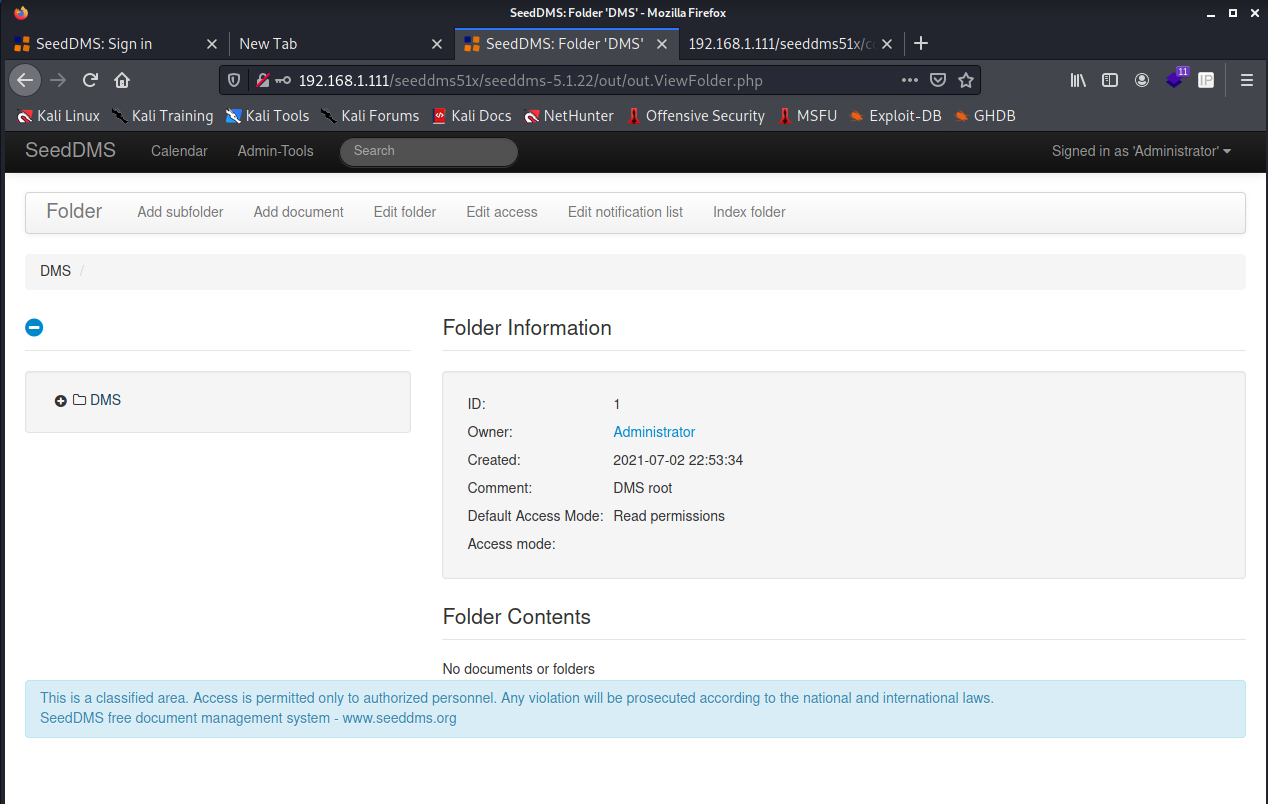Click the Save to Pocket icon
Image resolution: width=1268 pixels, height=804 pixels.
click(x=938, y=80)
